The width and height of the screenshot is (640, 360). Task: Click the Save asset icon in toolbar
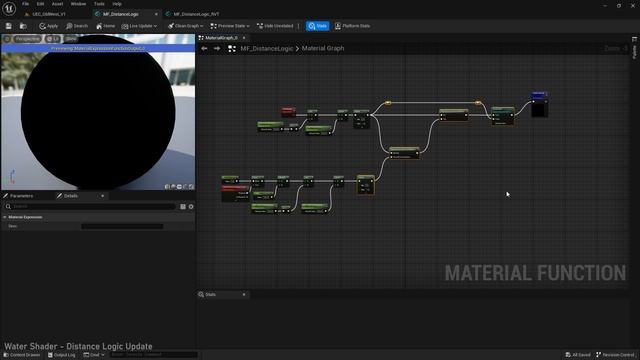click(9, 26)
